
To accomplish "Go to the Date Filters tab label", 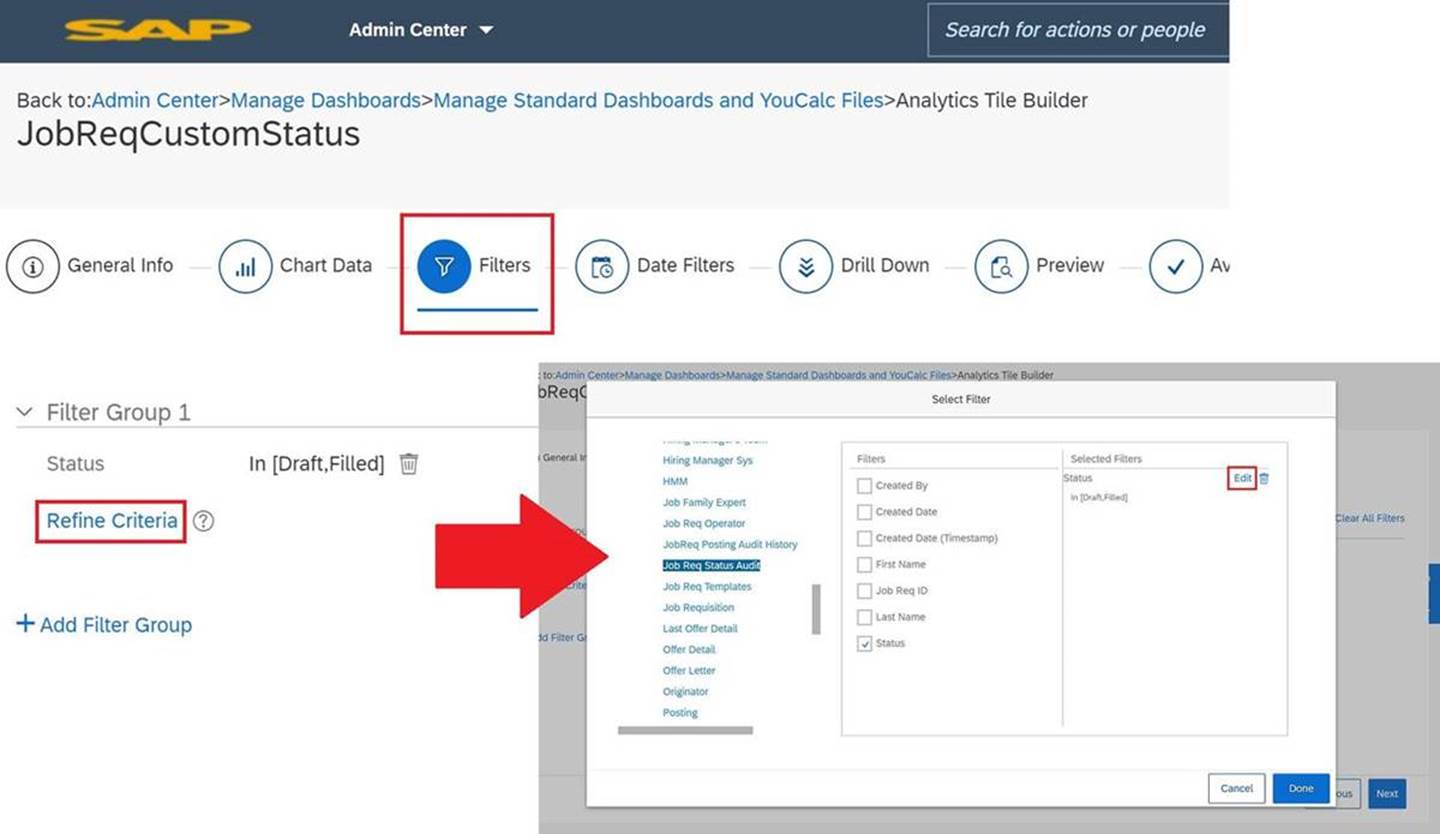I will 686,266.
